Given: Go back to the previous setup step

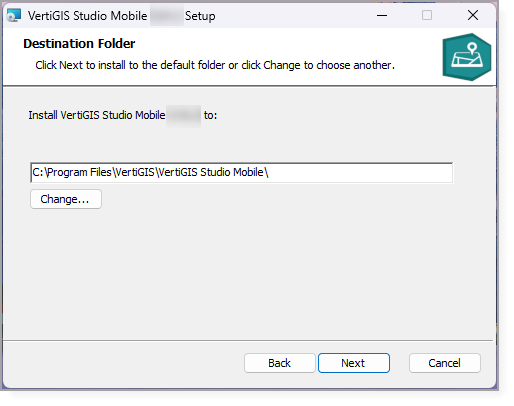Looking at the screenshot, I should coord(280,363).
